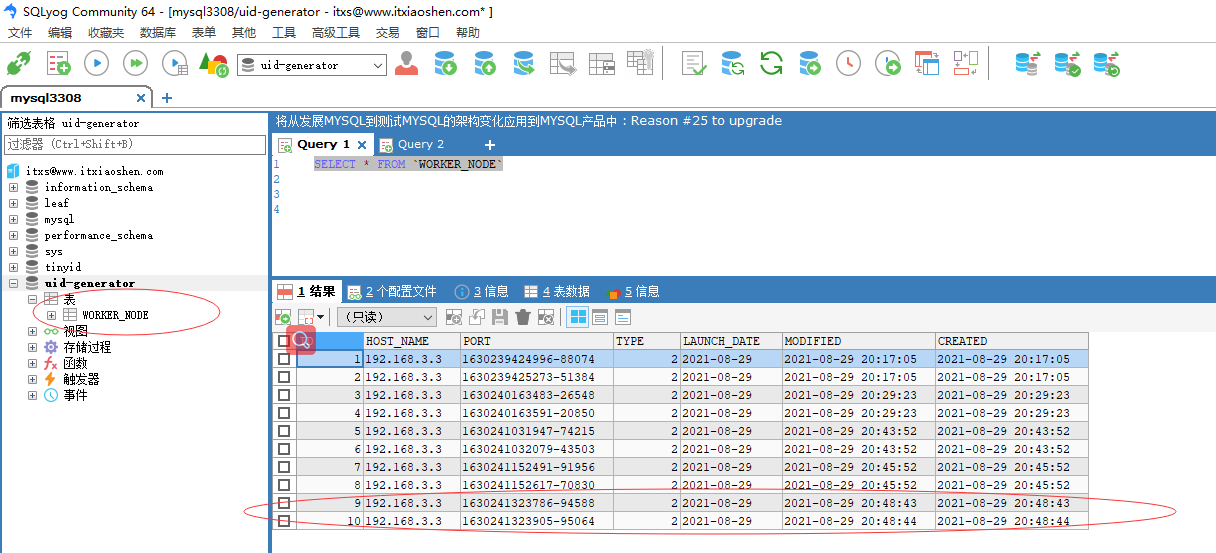Check the row 3 checkbox
The height and width of the screenshot is (553, 1216).
click(x=284, y=395)
